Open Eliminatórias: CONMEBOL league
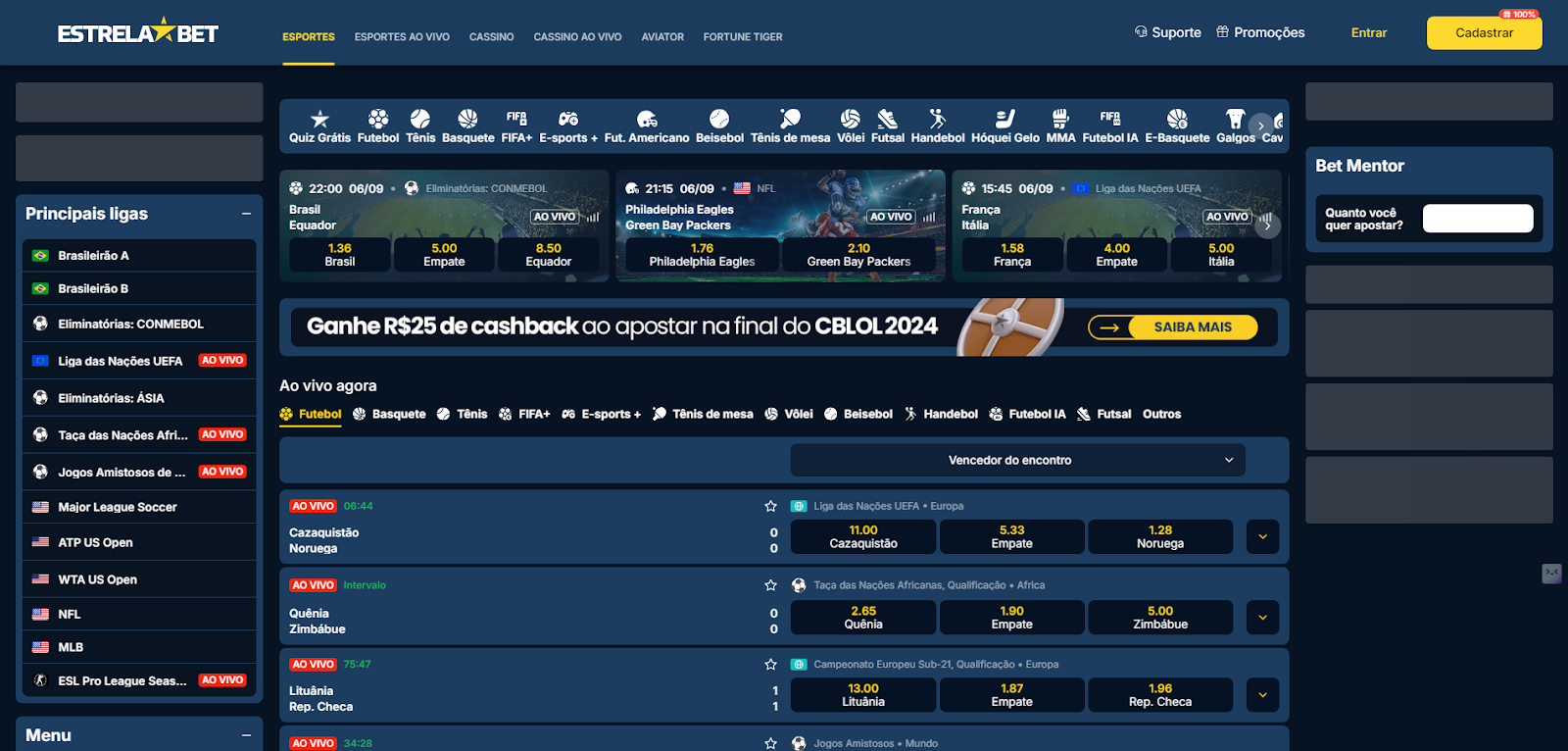 pyautogui.click(x=139, y=324)
